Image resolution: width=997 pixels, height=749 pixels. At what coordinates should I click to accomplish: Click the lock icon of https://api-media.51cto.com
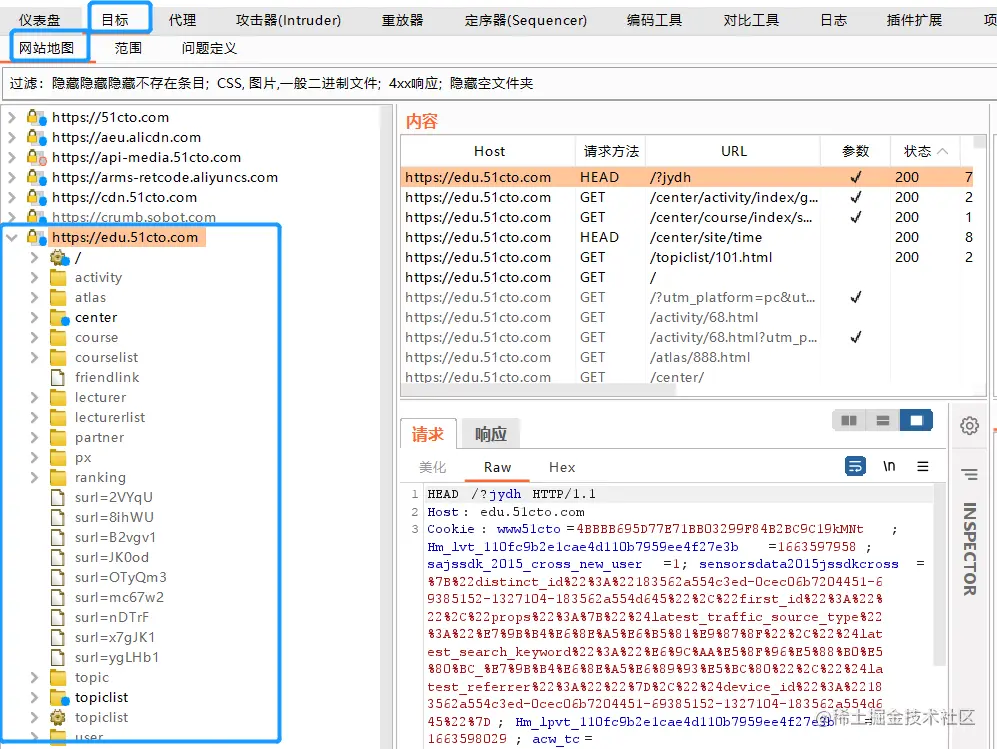(36, 157)
